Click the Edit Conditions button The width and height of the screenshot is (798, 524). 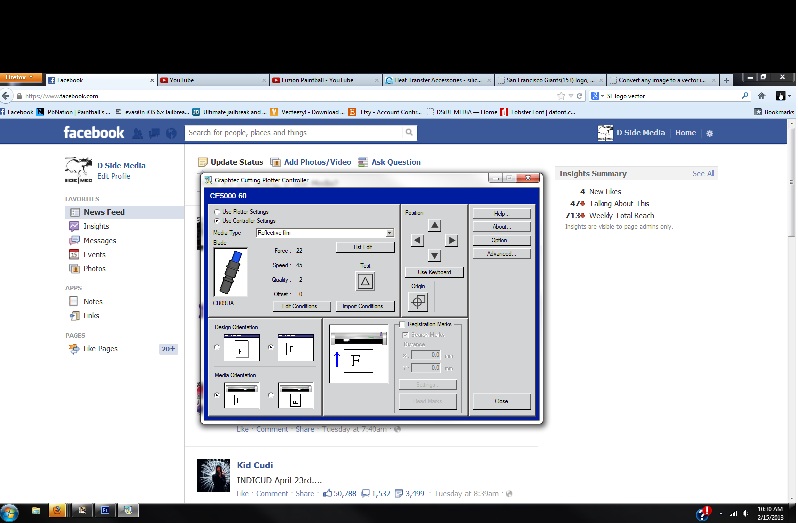tap(302, 306)
